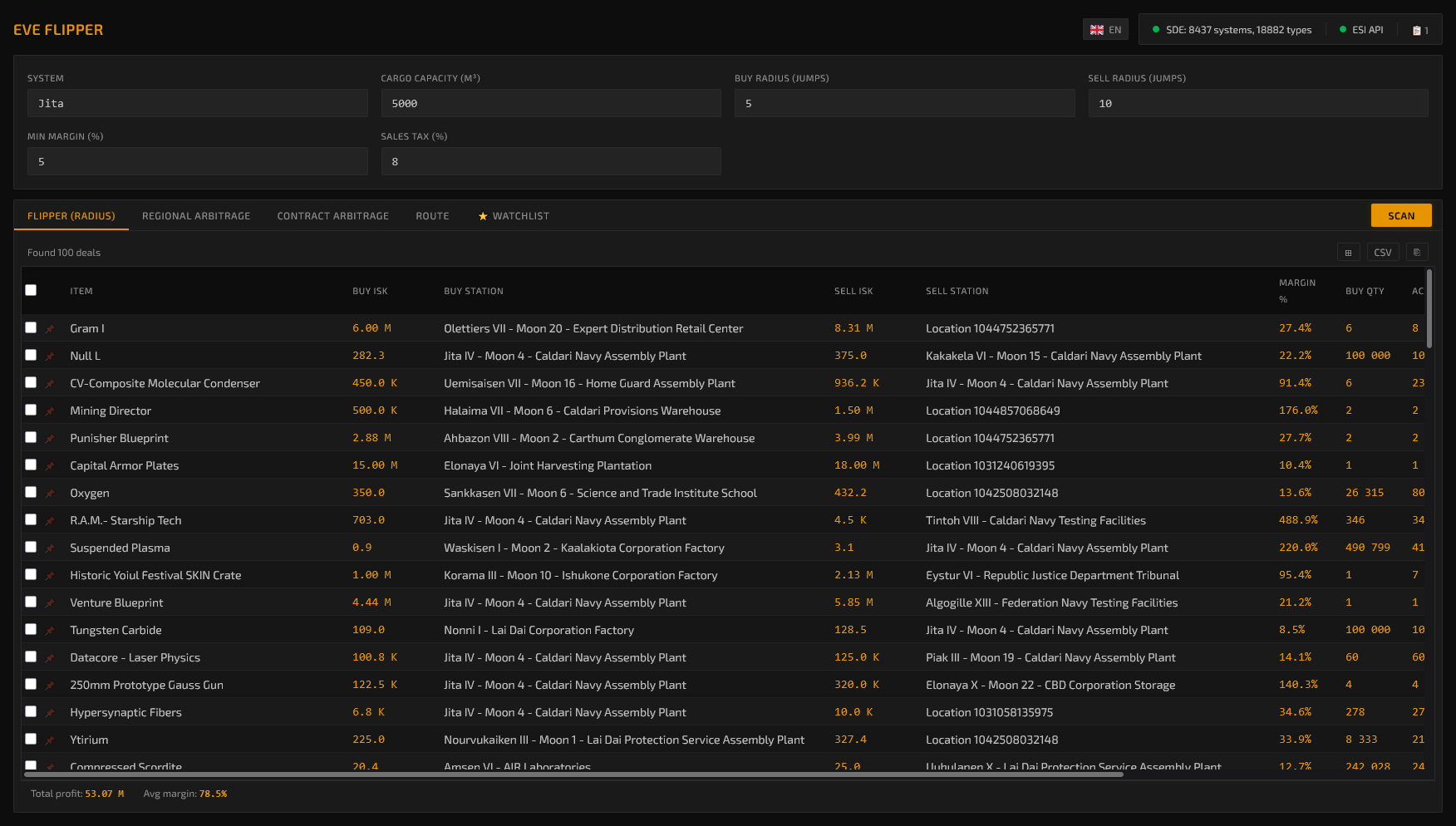Pin 250mm Prototype Gauss Gun row
This screenshot has height=826, width=1456.
[50, 686]
